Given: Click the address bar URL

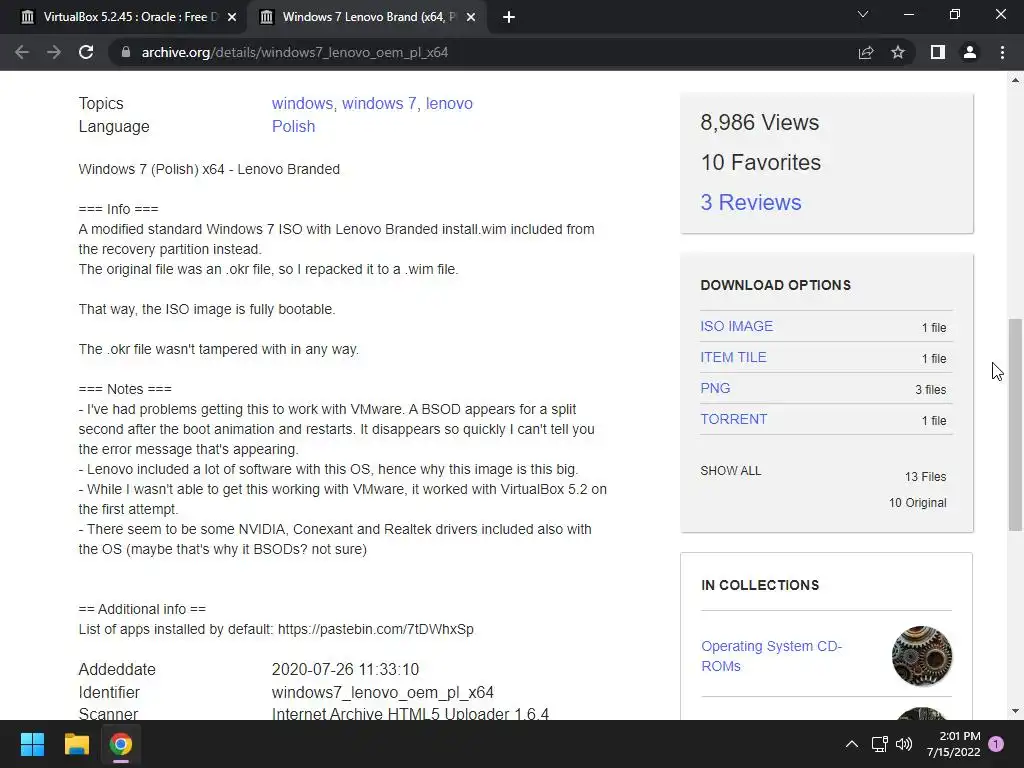Looking at the screenshot, I should tap(295, 52).
